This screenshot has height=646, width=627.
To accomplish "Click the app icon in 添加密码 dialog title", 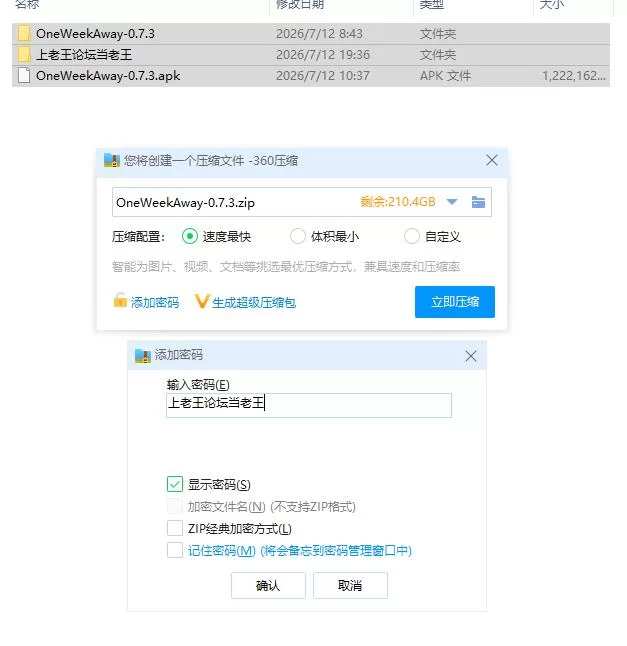I will tap(143, 356).
